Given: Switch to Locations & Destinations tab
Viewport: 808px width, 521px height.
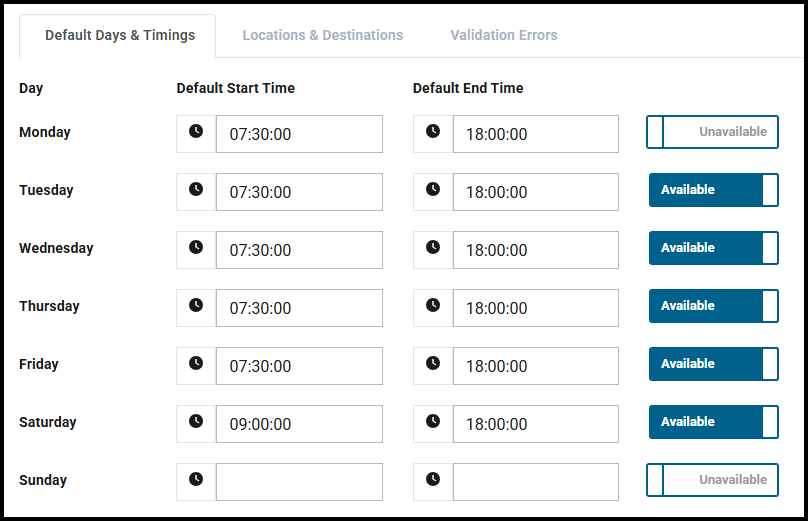Looking at the screenshot, I should coord(322,35).
